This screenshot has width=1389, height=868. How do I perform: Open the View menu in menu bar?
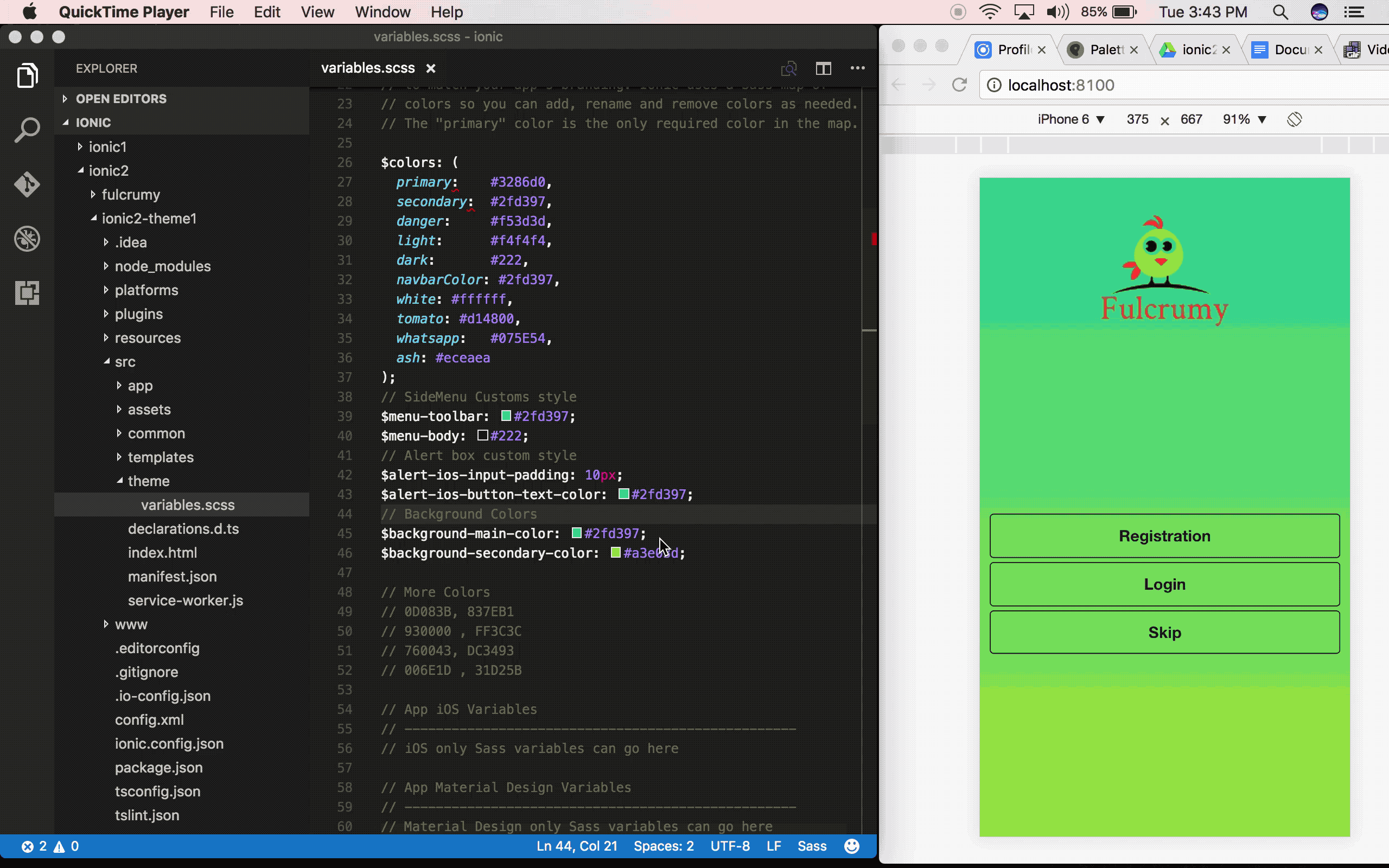317,12
